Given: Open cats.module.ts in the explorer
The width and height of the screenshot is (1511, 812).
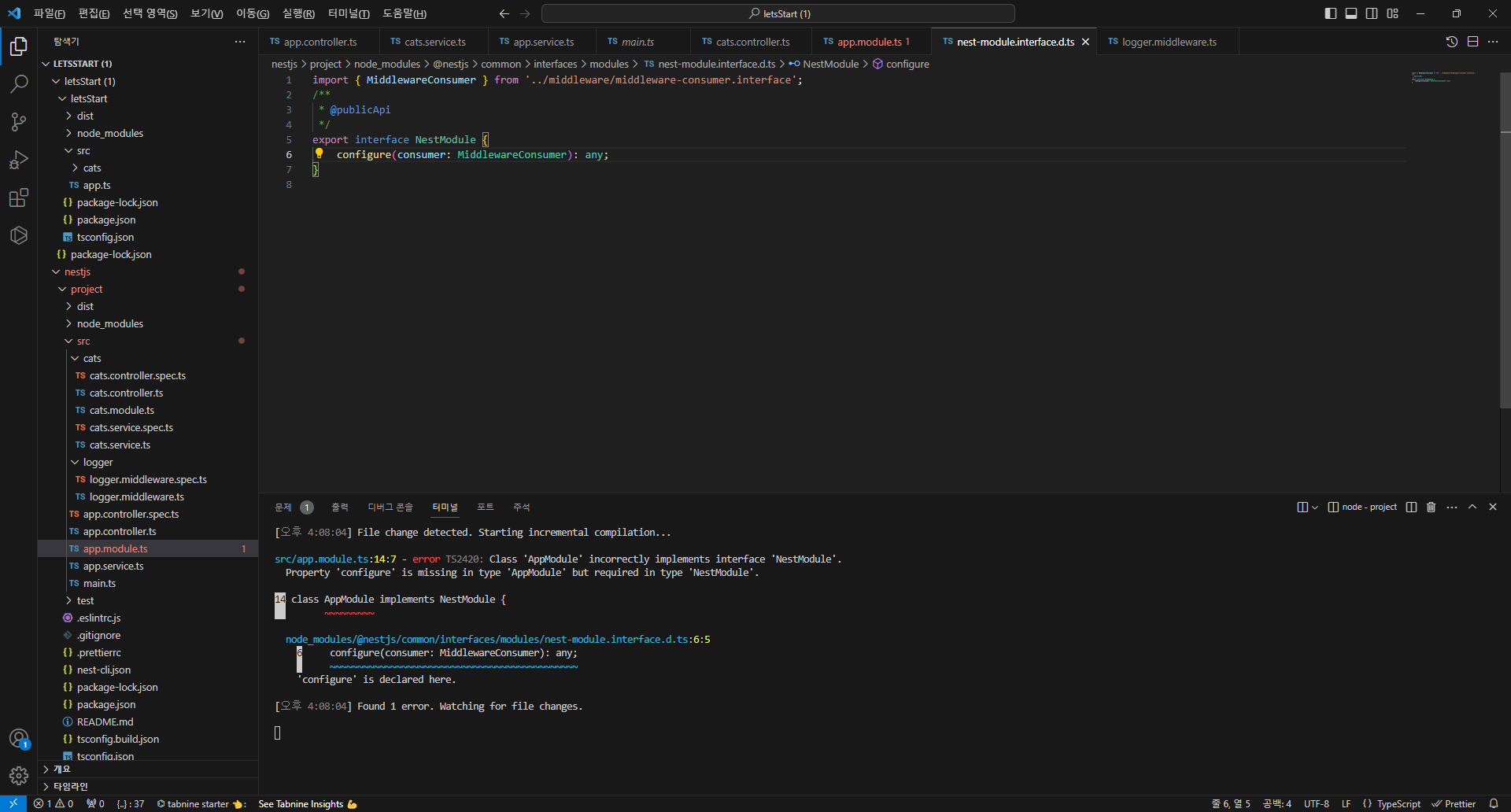Looking at the screenshot, I should click(x=148, y=410).
